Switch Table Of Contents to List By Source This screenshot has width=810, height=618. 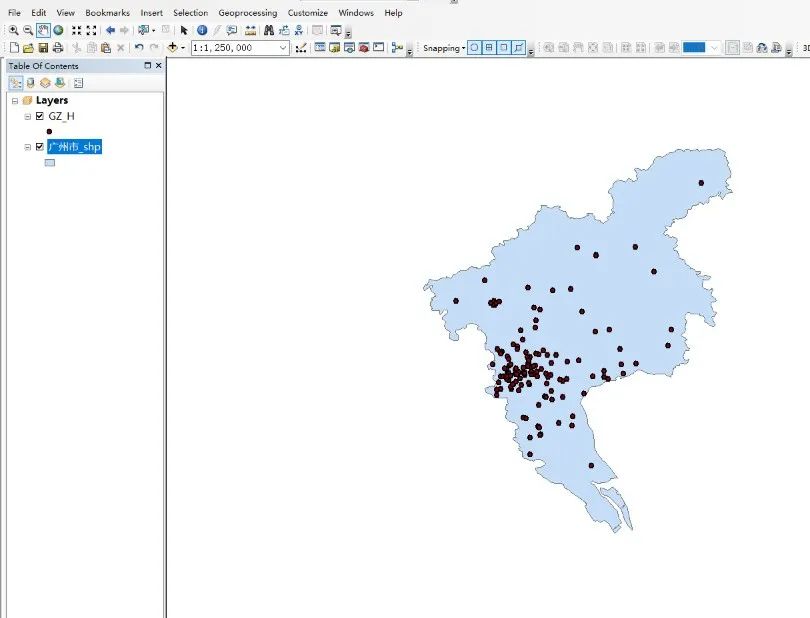coord(30,83)
